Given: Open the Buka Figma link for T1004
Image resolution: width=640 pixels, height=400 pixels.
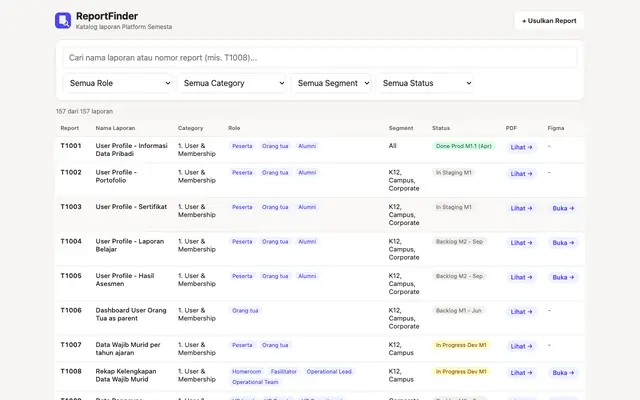Looking at the screenshot, I should pyautogui.click(x=563, y=243).
